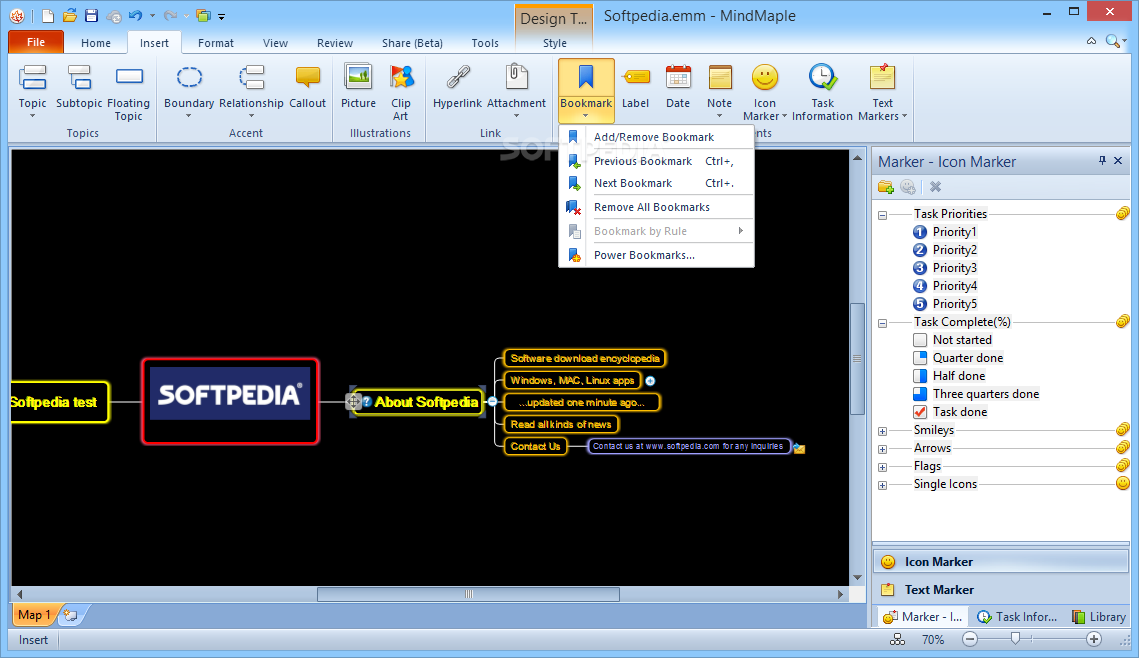The image size is (1139, 658).
Task: Expand the Arrows group
Action: click(x=883, y=450)
